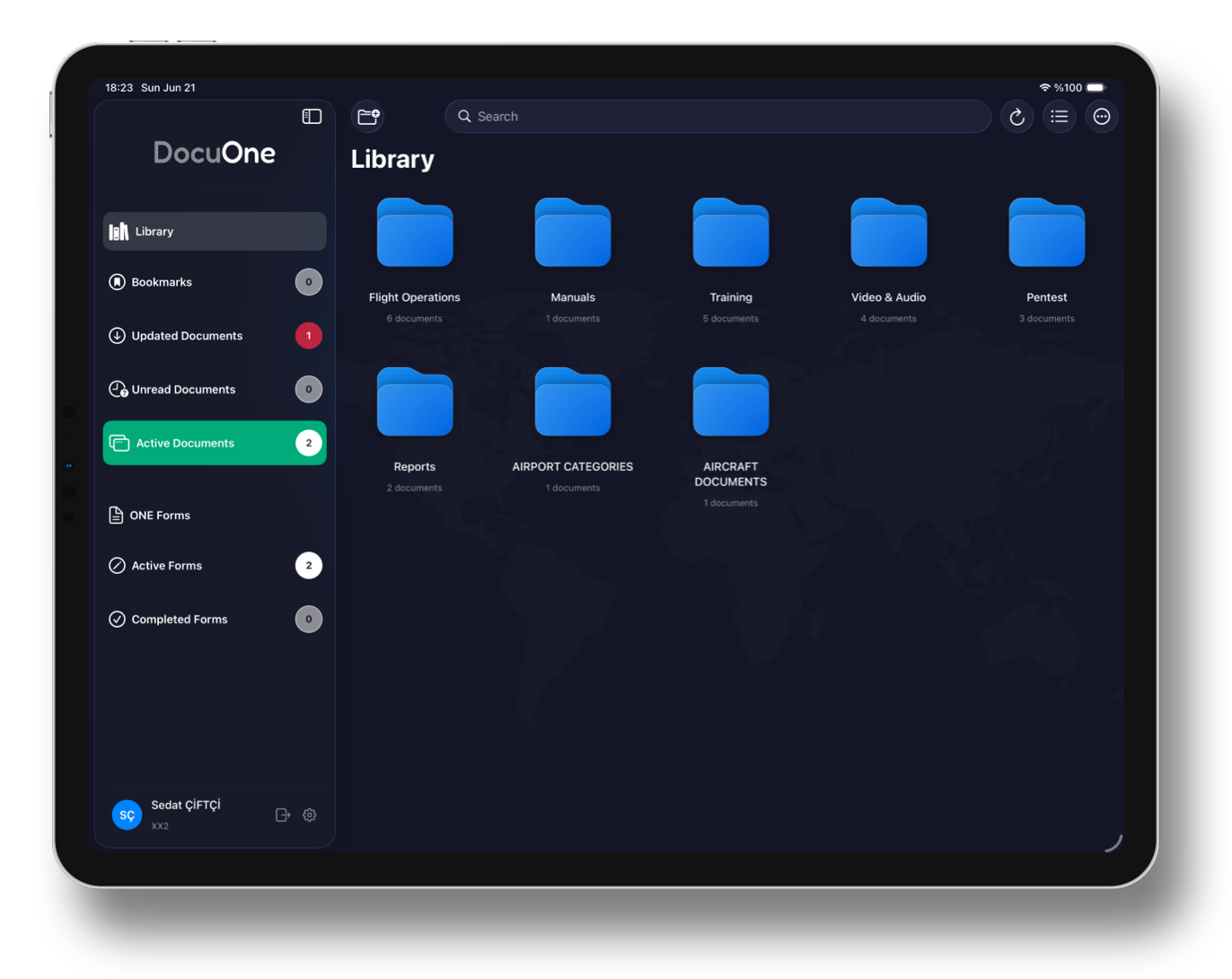Open Active Forms list
1232x979 pixels.
[x=215, y=566]
